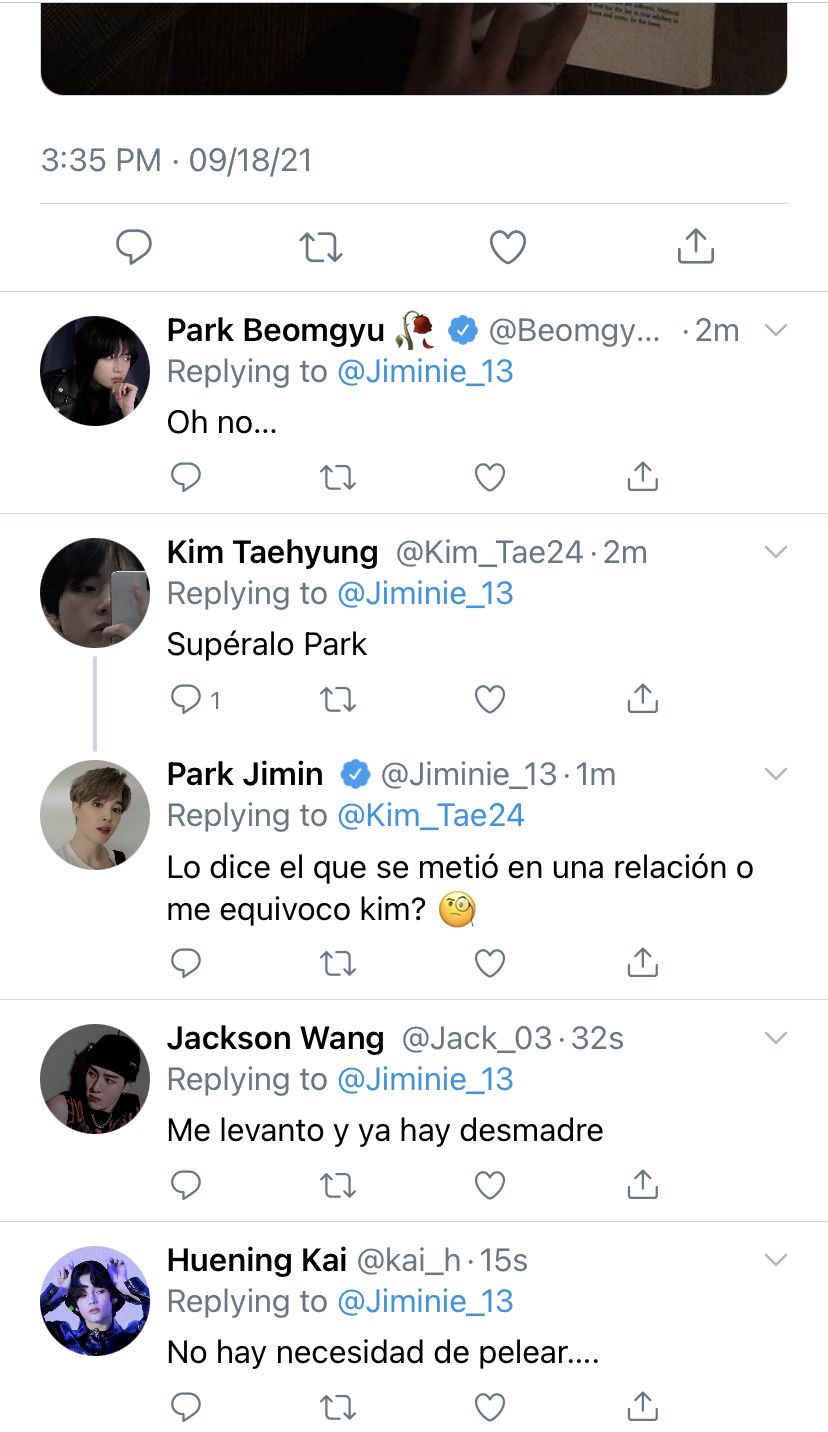Open Huening Kai's avatar
This screenshot has height=1432, width=828.
coord(95,1301)
